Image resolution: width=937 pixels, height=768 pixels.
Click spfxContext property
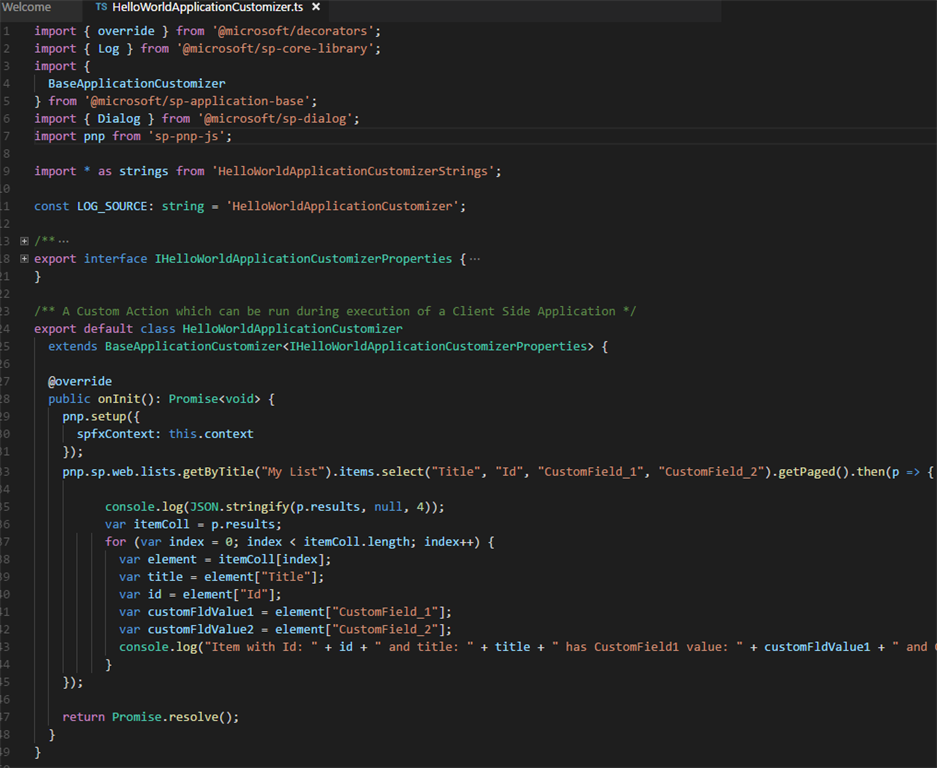[x=115, y=434]
